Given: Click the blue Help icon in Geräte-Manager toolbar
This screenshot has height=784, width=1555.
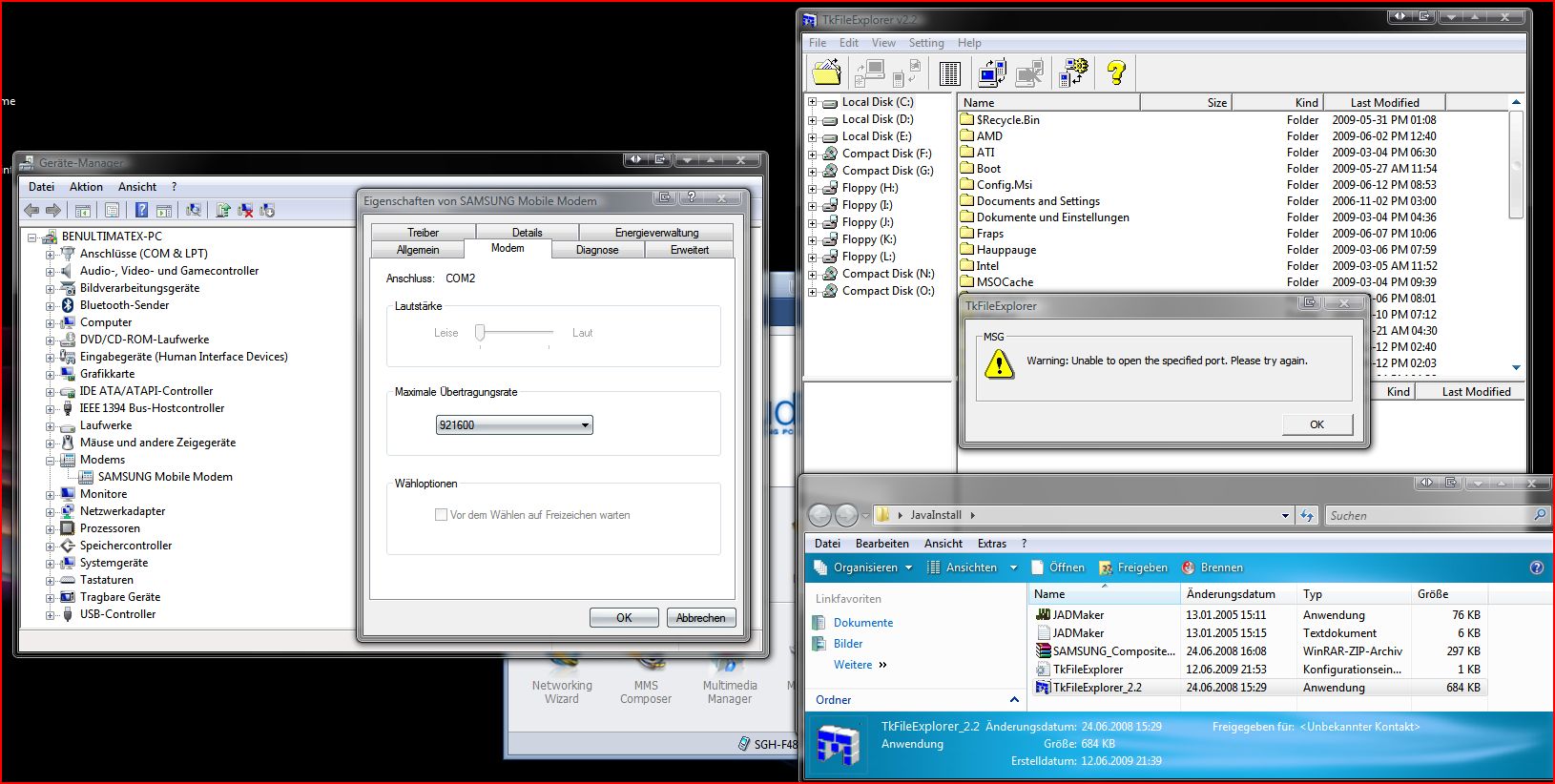Looking at the screenshot, I should pyautogui.click(x=142, y=210).
